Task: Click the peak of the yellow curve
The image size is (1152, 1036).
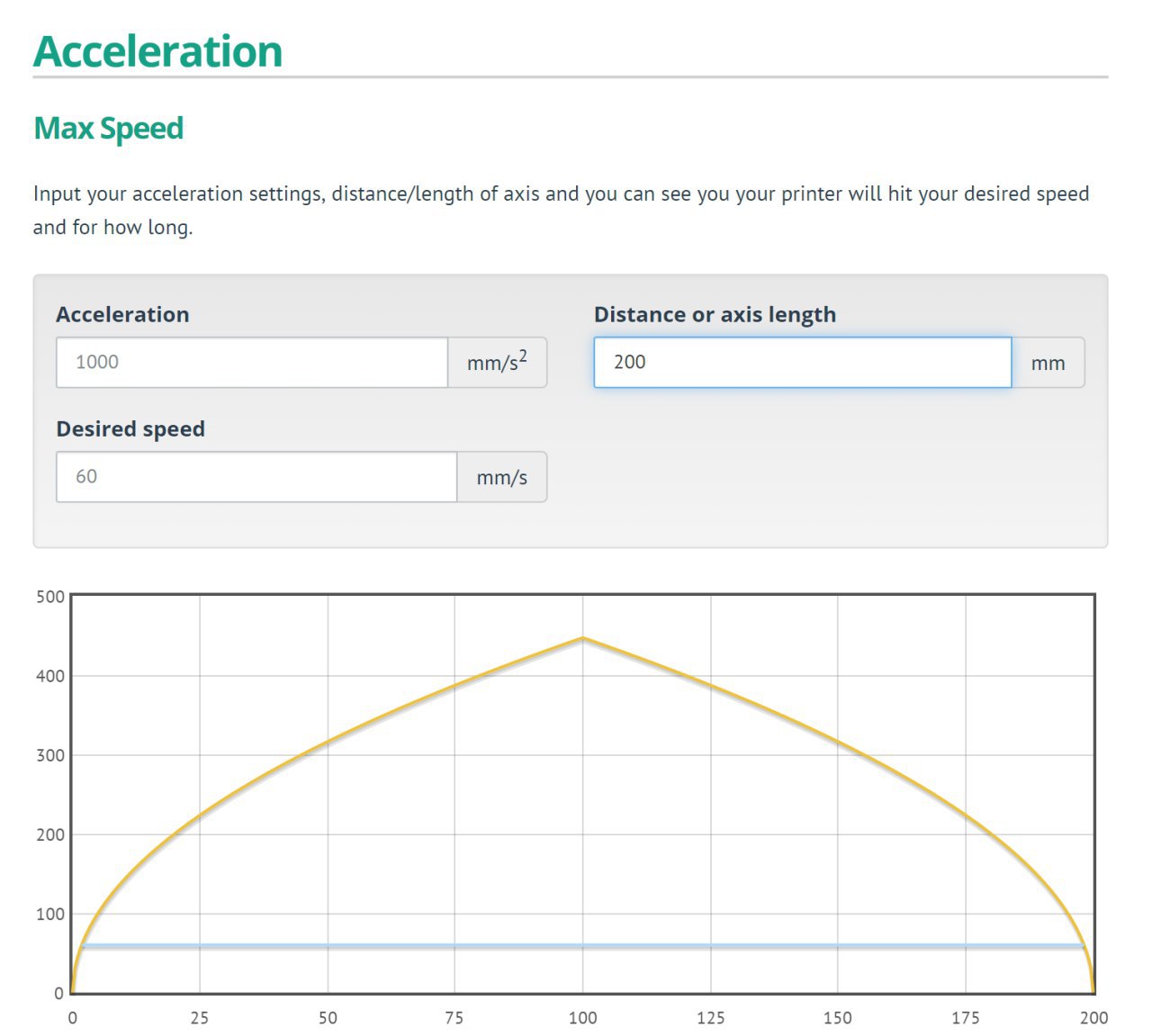Action: point(583,639)
